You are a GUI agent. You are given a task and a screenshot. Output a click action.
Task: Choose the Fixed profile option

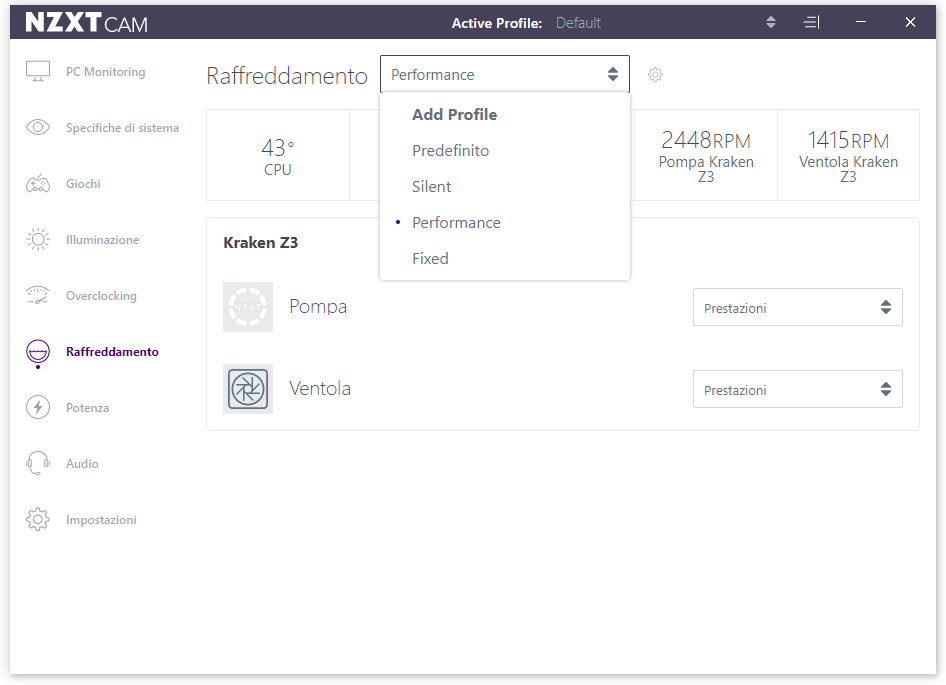(430, 258)
